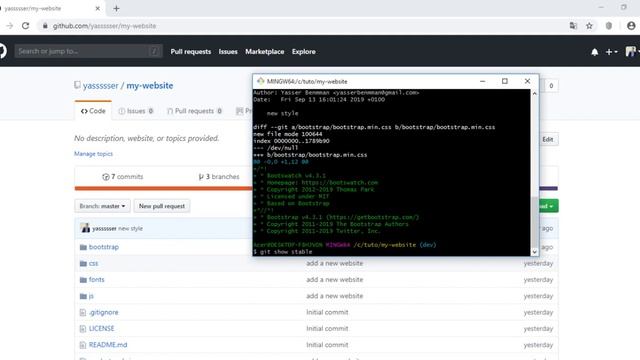The height and width of the screenshot is (360, 640).
Task: Open the Chrome profile icon
Action: coord(631,26)
